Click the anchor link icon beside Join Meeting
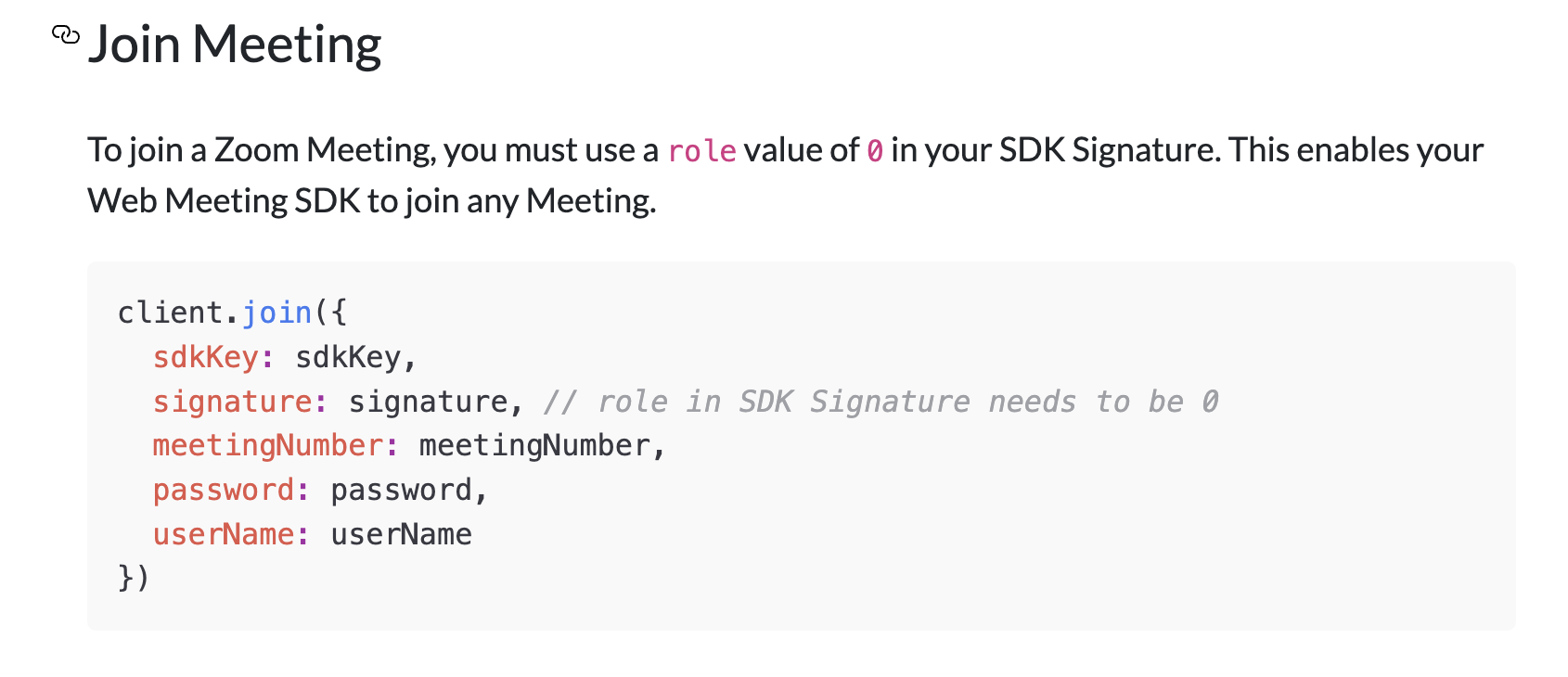The height and width of the screenshot is (677, 1568). coord(65,35)
